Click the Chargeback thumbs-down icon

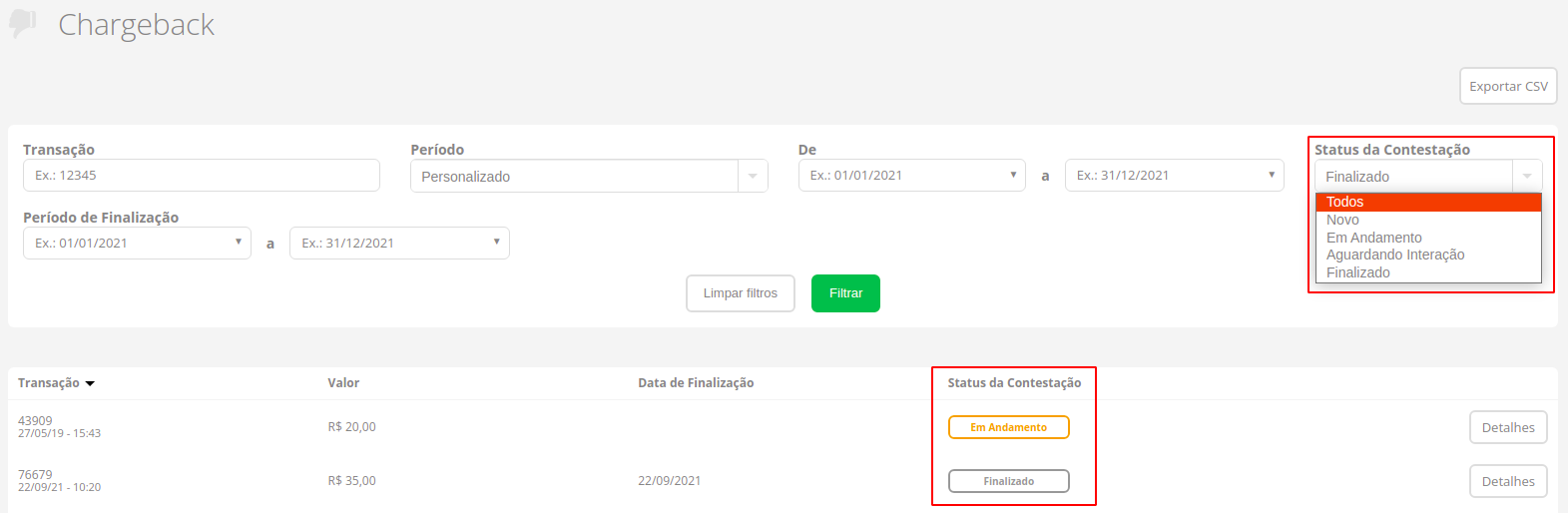tap(23, 24)
